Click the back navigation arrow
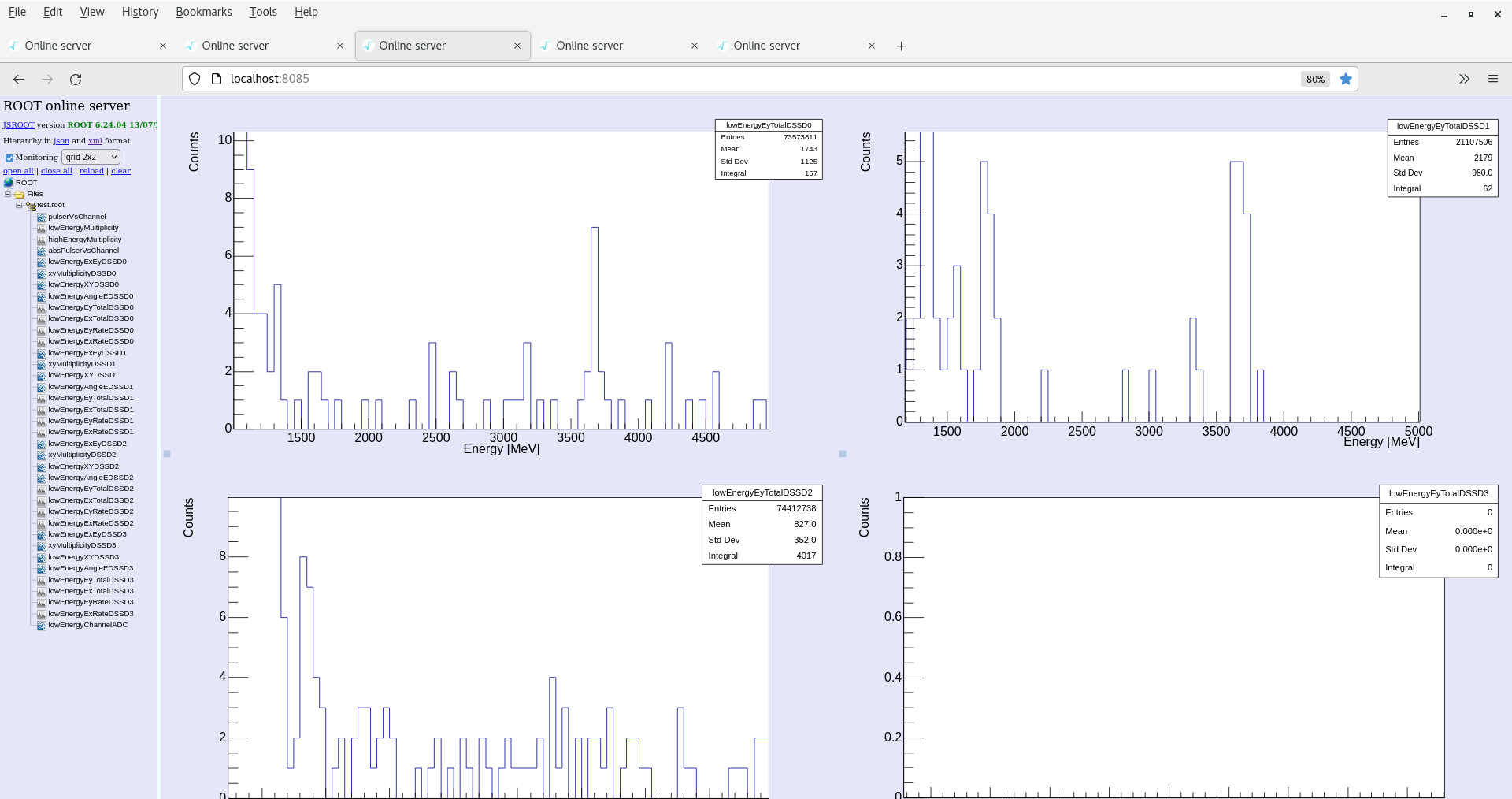 [x=18, y=79]
